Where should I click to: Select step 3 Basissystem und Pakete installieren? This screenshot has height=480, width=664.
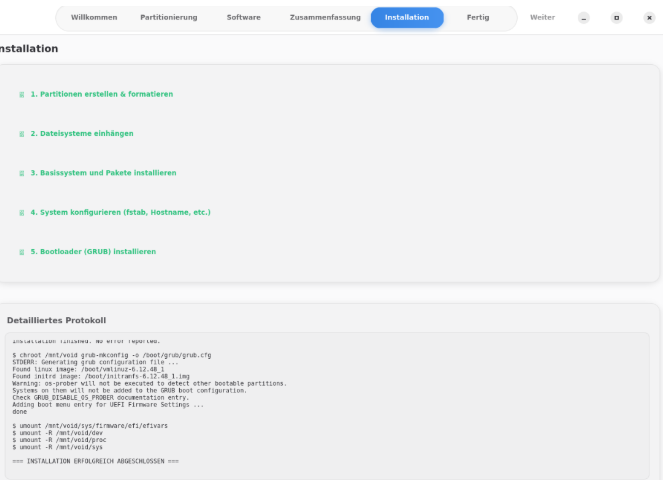click(x=103, y=173)
